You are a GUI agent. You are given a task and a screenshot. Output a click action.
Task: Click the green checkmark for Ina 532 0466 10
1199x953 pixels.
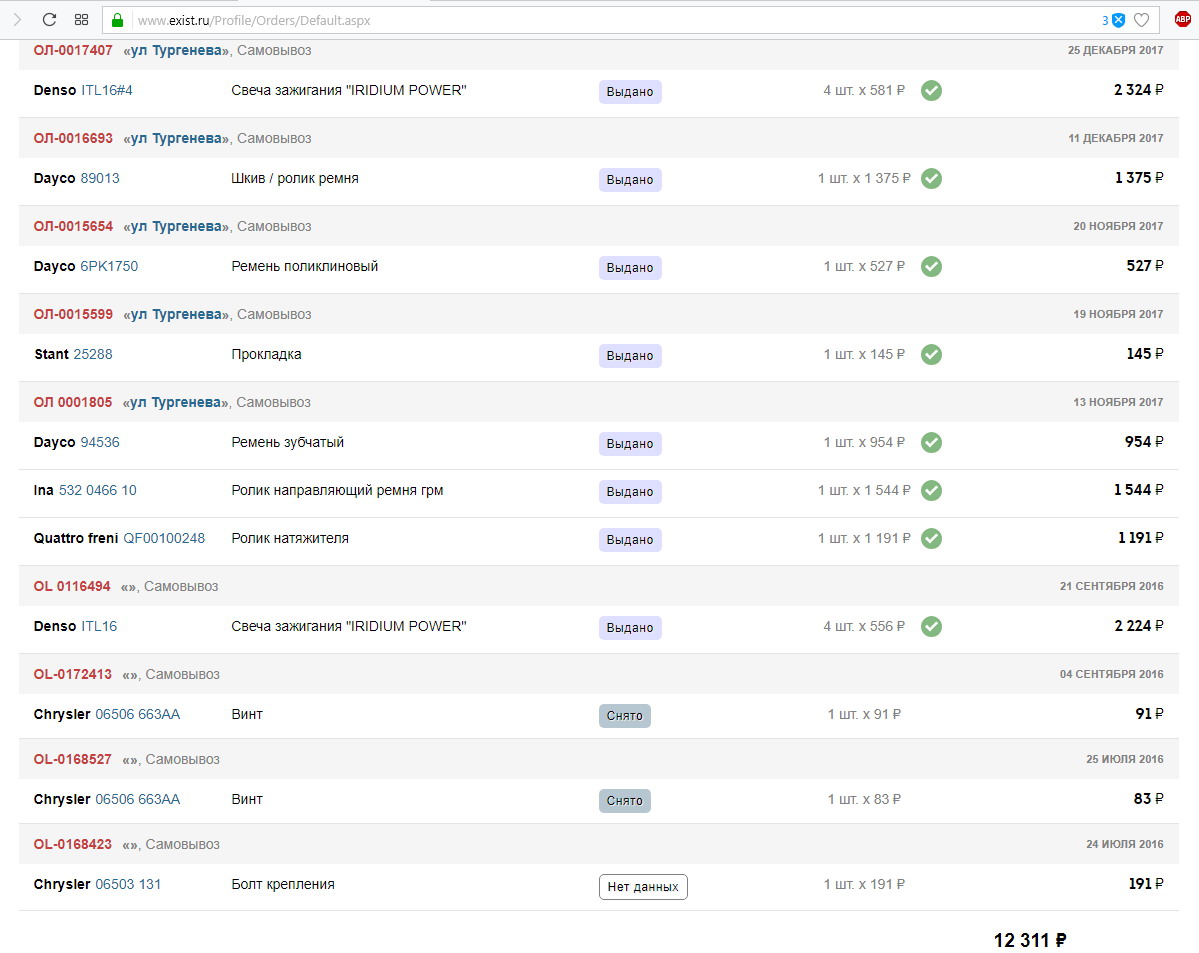(931, 490)
